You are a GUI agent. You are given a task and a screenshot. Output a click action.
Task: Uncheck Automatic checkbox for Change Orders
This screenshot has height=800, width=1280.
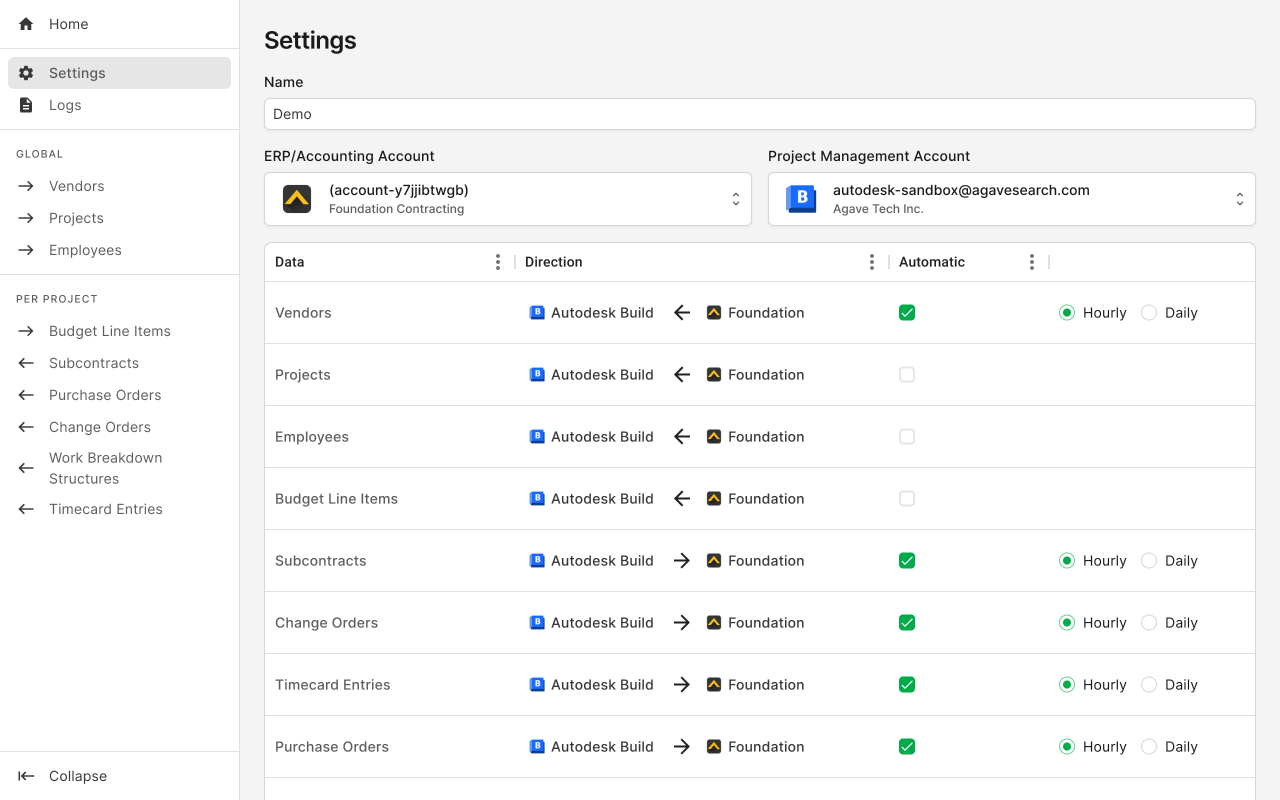907,623
